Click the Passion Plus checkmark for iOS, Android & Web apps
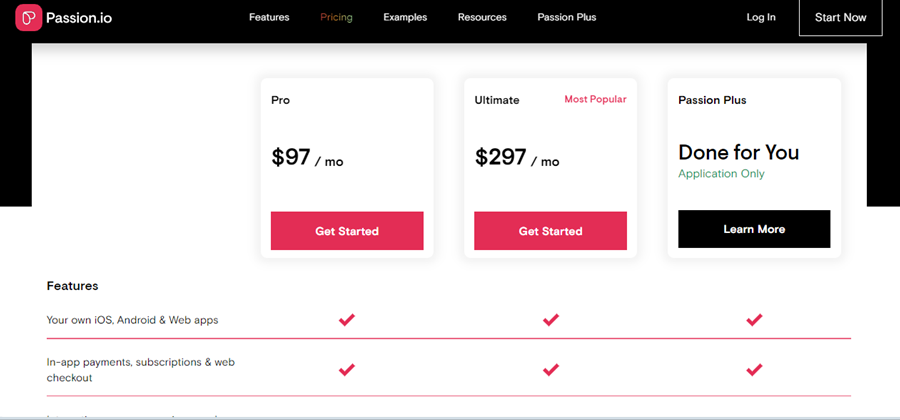The height and width of the screenshot is (420, 900). 754,320
